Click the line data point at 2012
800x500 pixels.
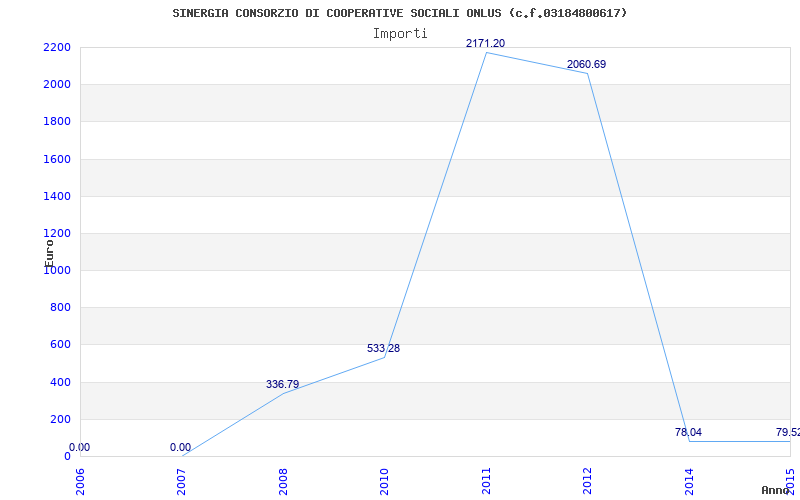pyautogui.click(x=587, y=73)
